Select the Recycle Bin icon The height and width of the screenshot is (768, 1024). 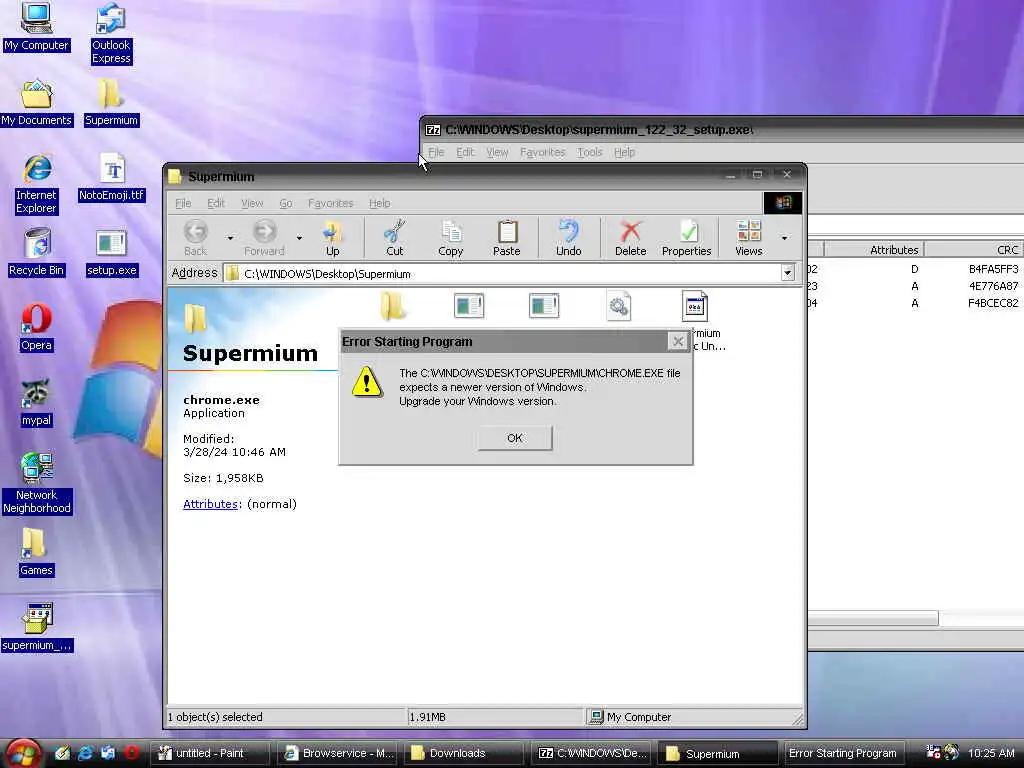pos(37,253)
